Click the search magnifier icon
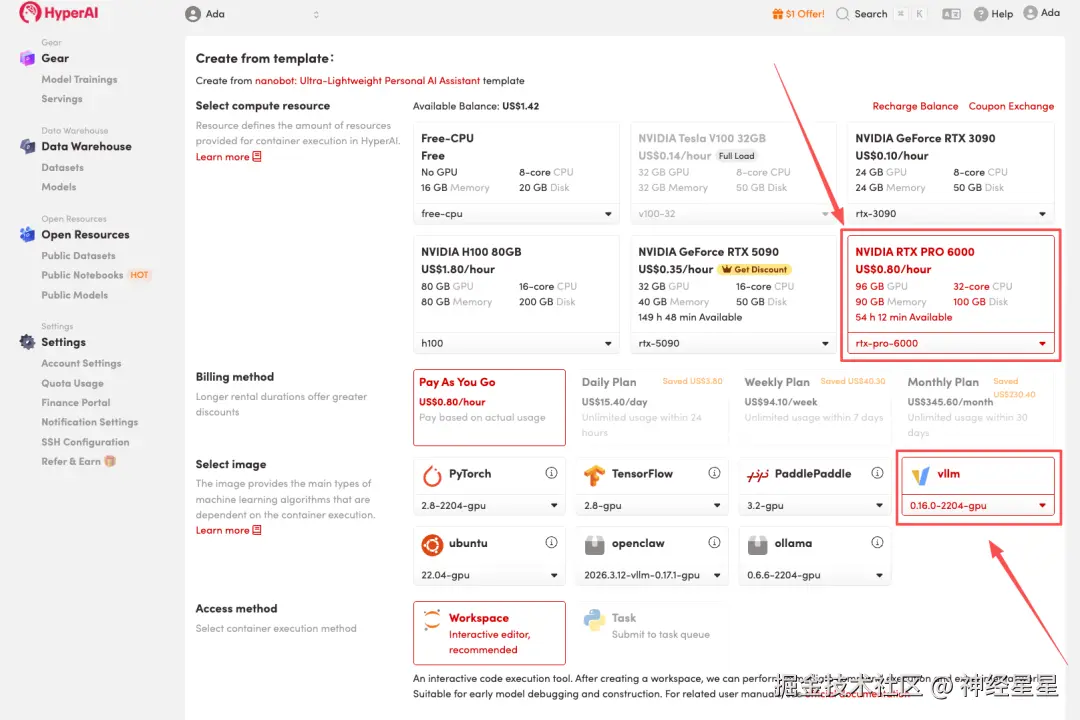1080x720 pixels. point(842,14)
